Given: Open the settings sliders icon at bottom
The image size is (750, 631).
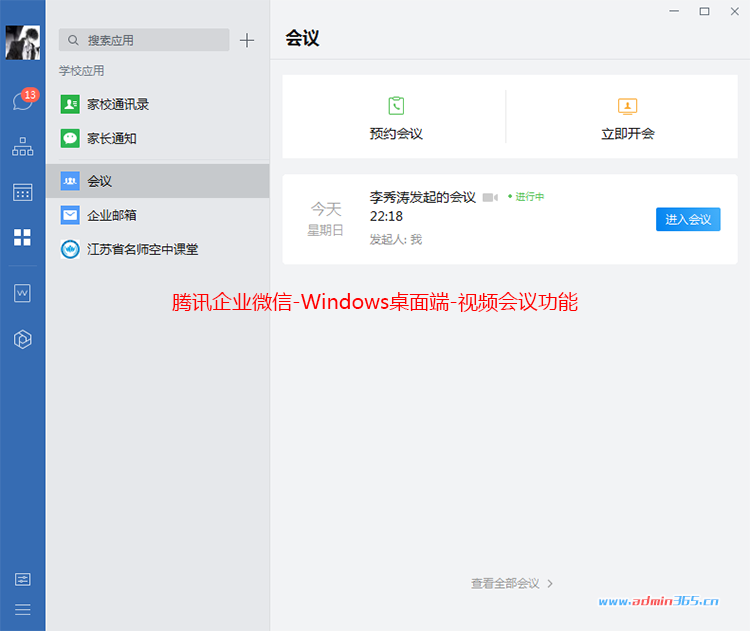Looking at the screenshot, I should point(22,579).
